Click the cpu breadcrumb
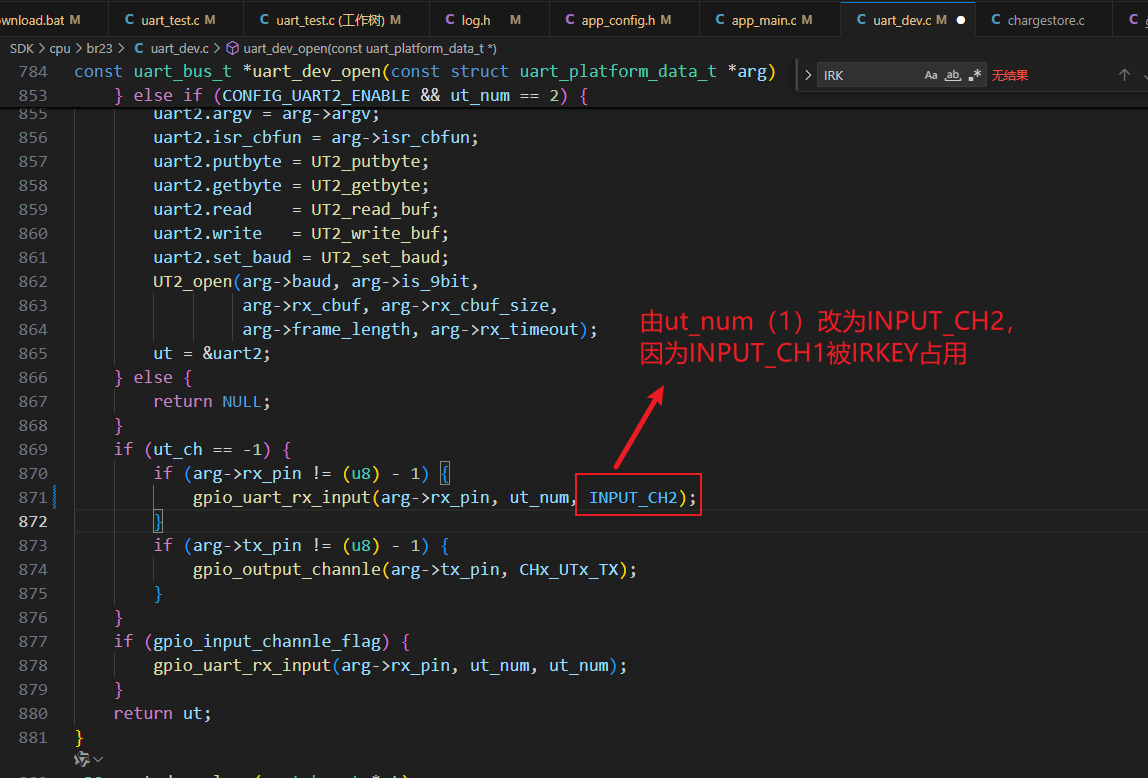Screen dimensions: 1148x778 pos(60,48)
